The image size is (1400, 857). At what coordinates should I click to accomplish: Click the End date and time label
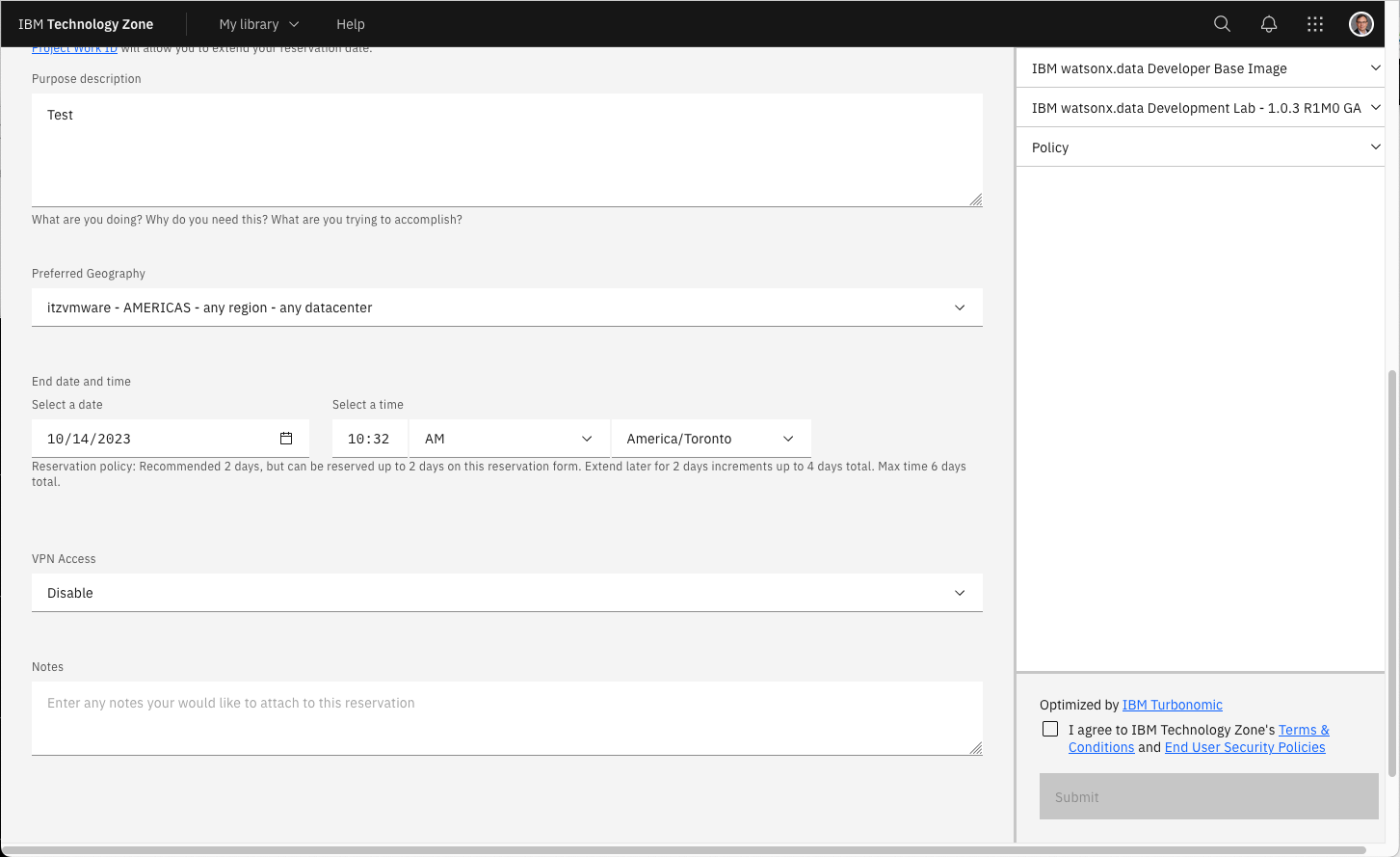(81, 382)
